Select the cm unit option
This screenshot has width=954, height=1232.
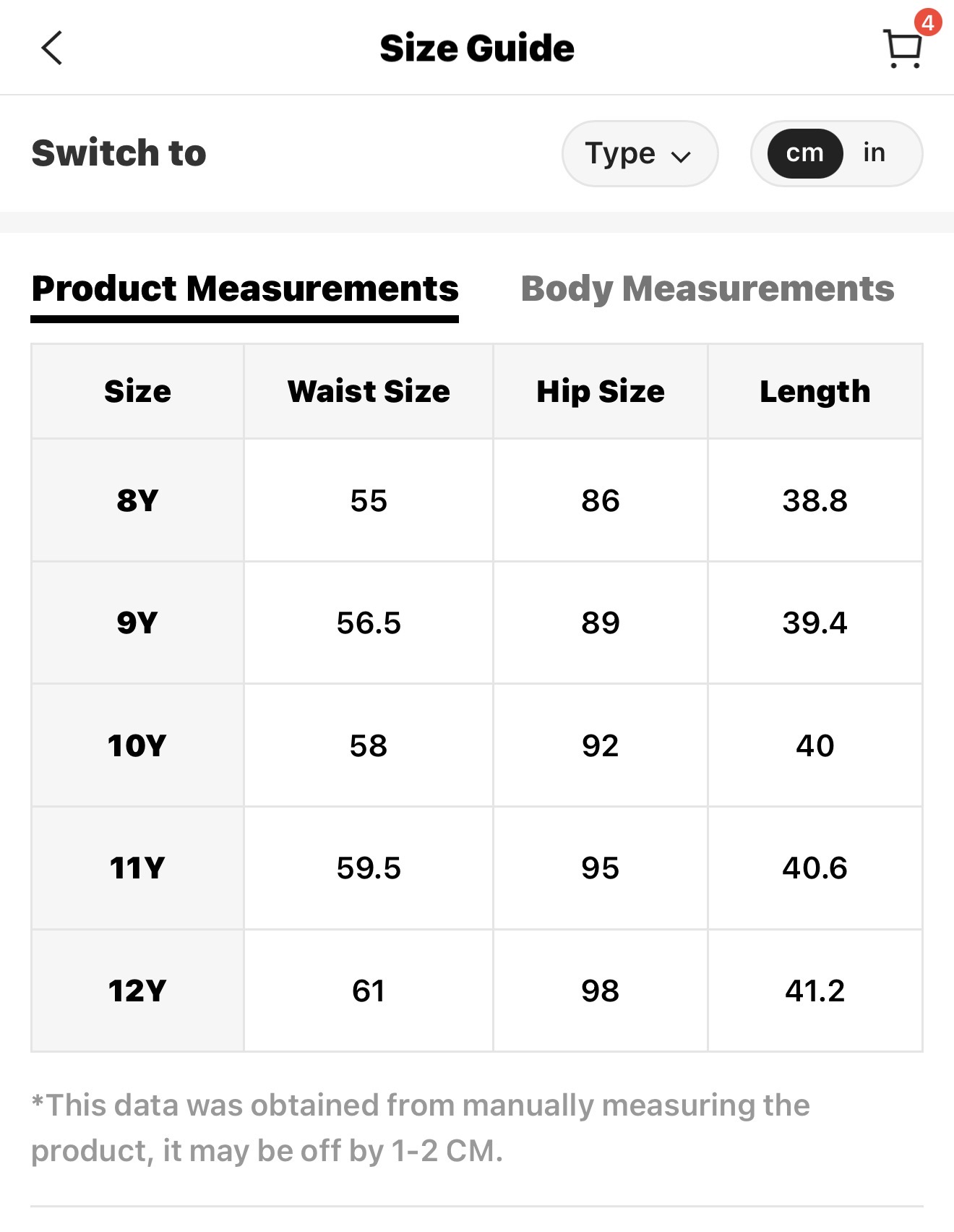click(804, 153)
